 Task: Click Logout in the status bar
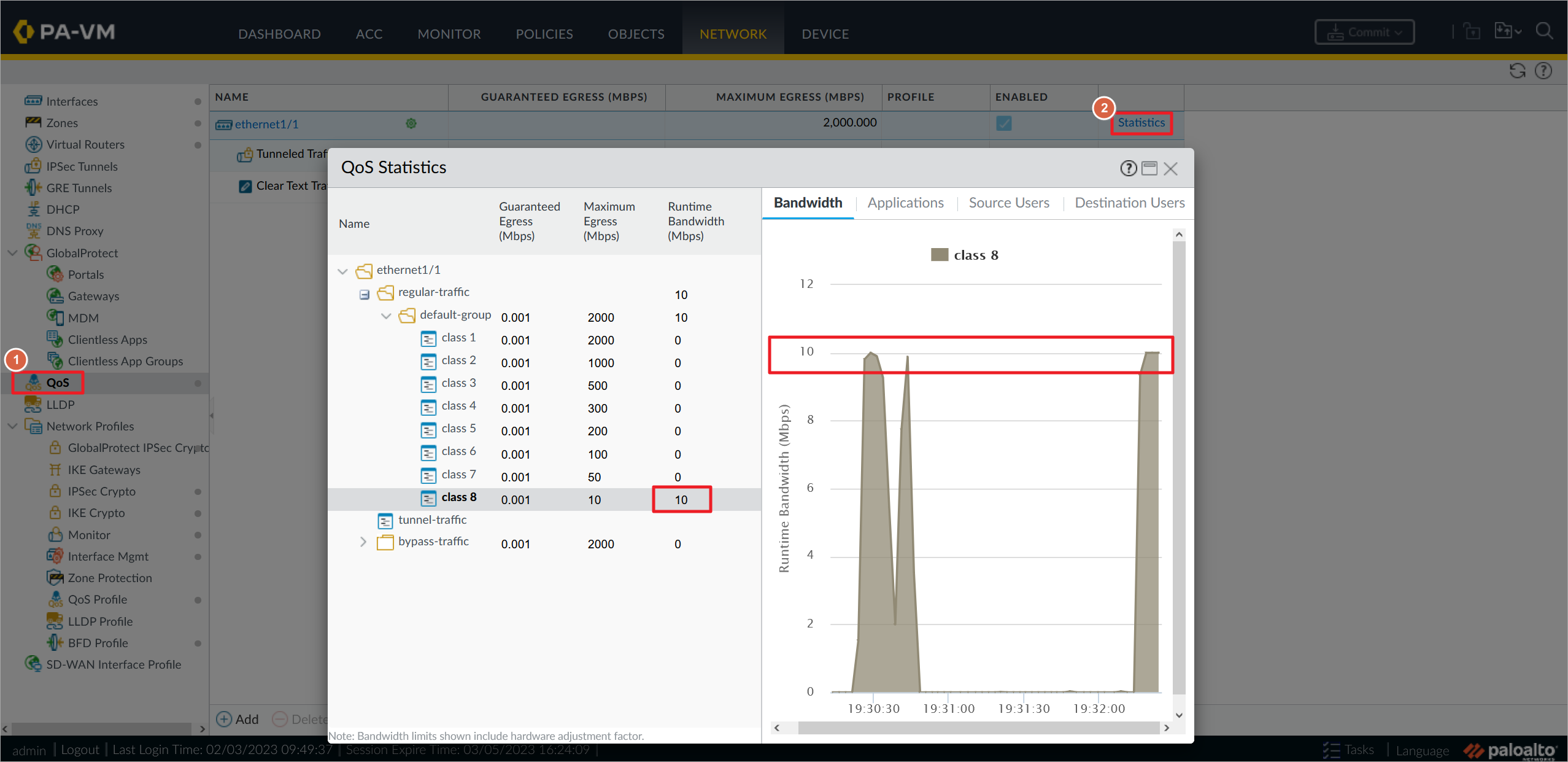coord(80,750)
